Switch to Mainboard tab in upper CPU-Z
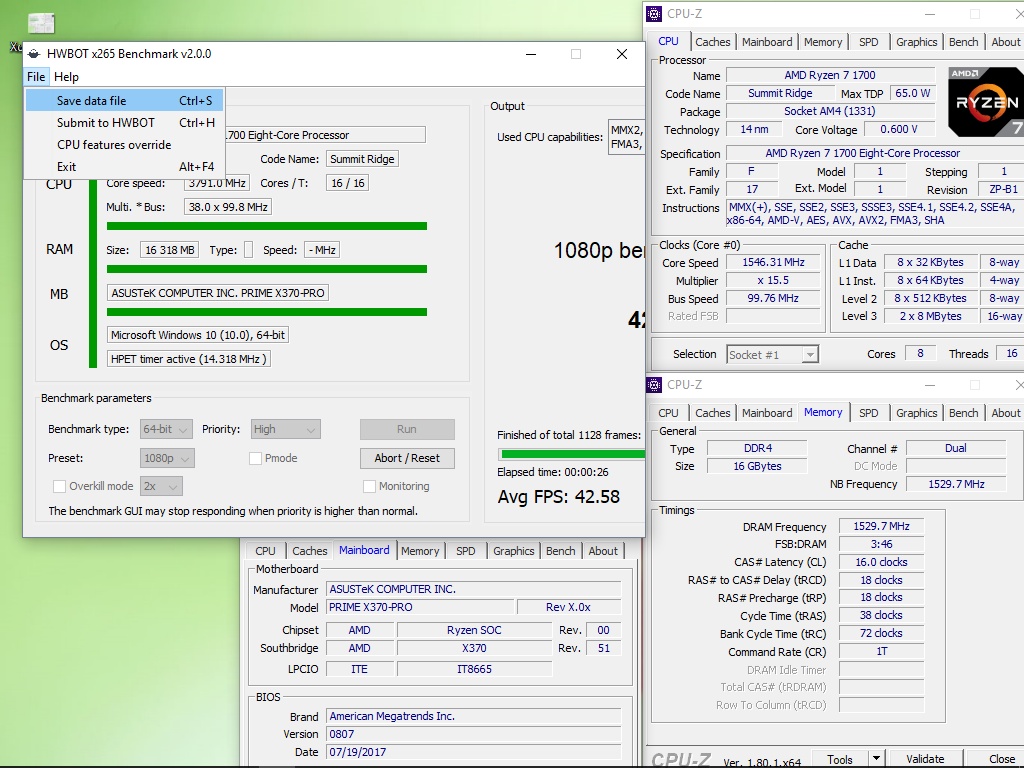 click(x=767, y=42)
